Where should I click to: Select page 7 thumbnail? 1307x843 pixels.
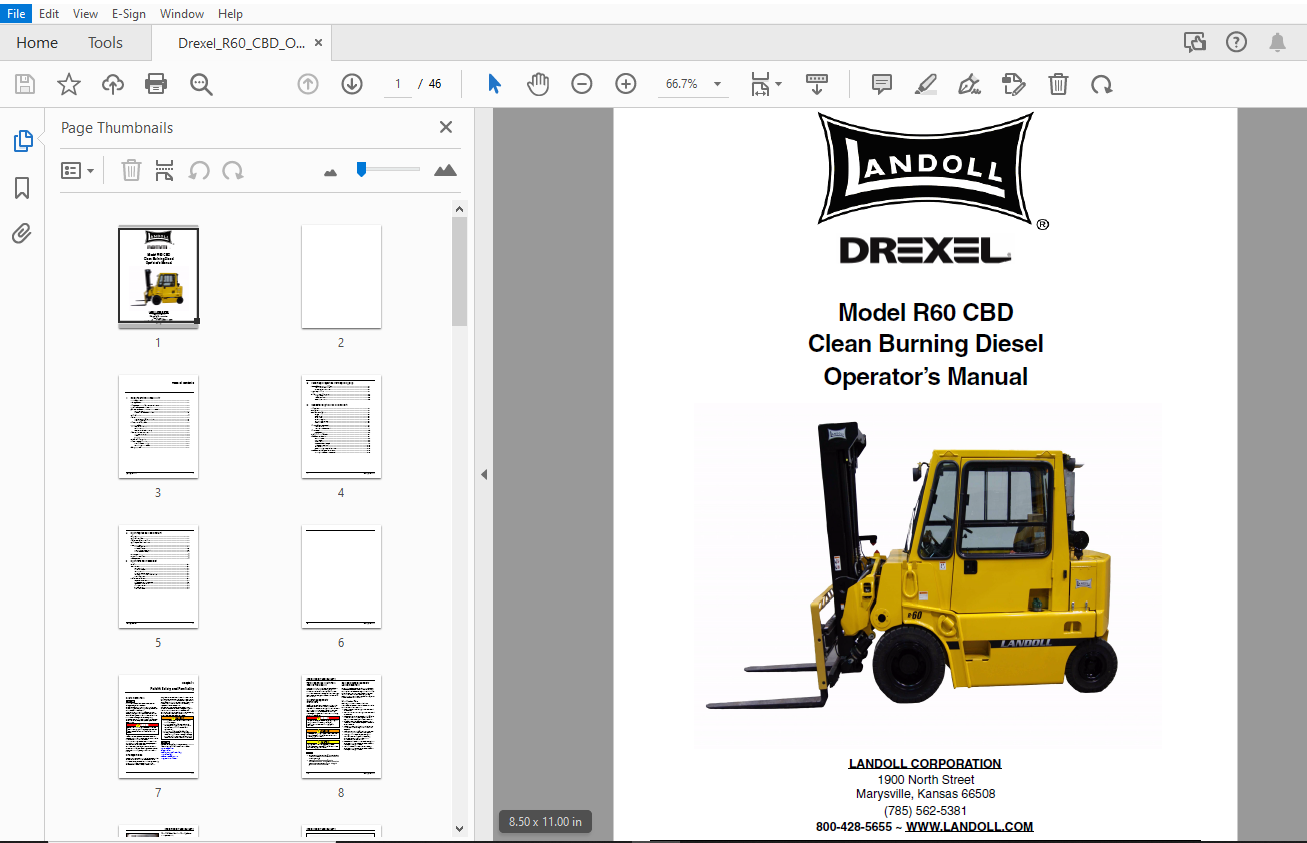click(x=158, y=727)
